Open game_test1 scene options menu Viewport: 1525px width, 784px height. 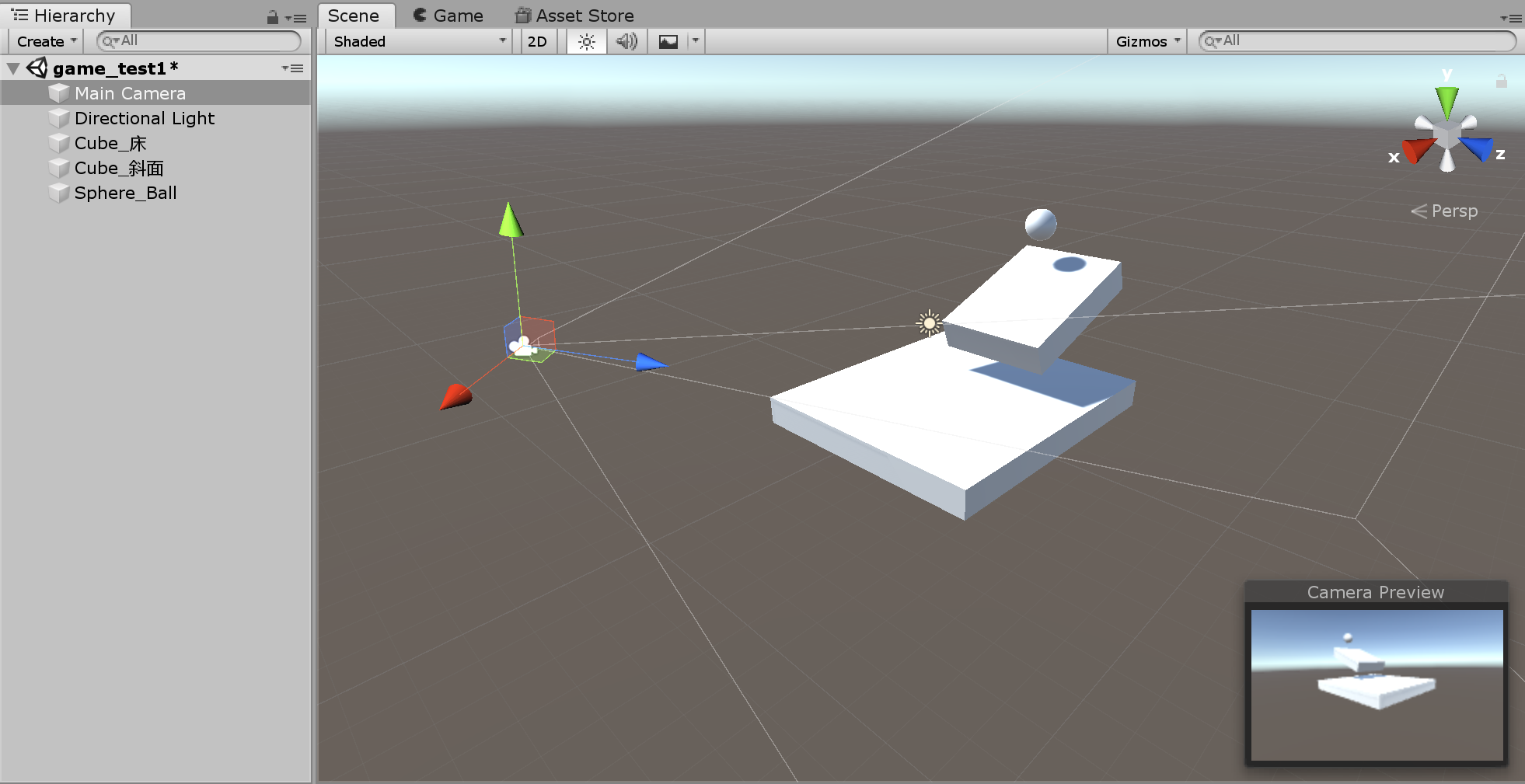293,68
